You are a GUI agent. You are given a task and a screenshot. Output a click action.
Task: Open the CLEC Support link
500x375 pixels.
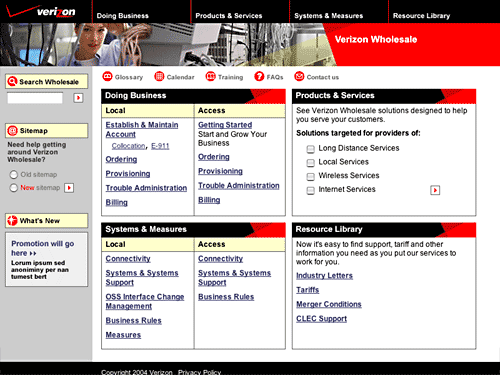click(x=321, y=319)
